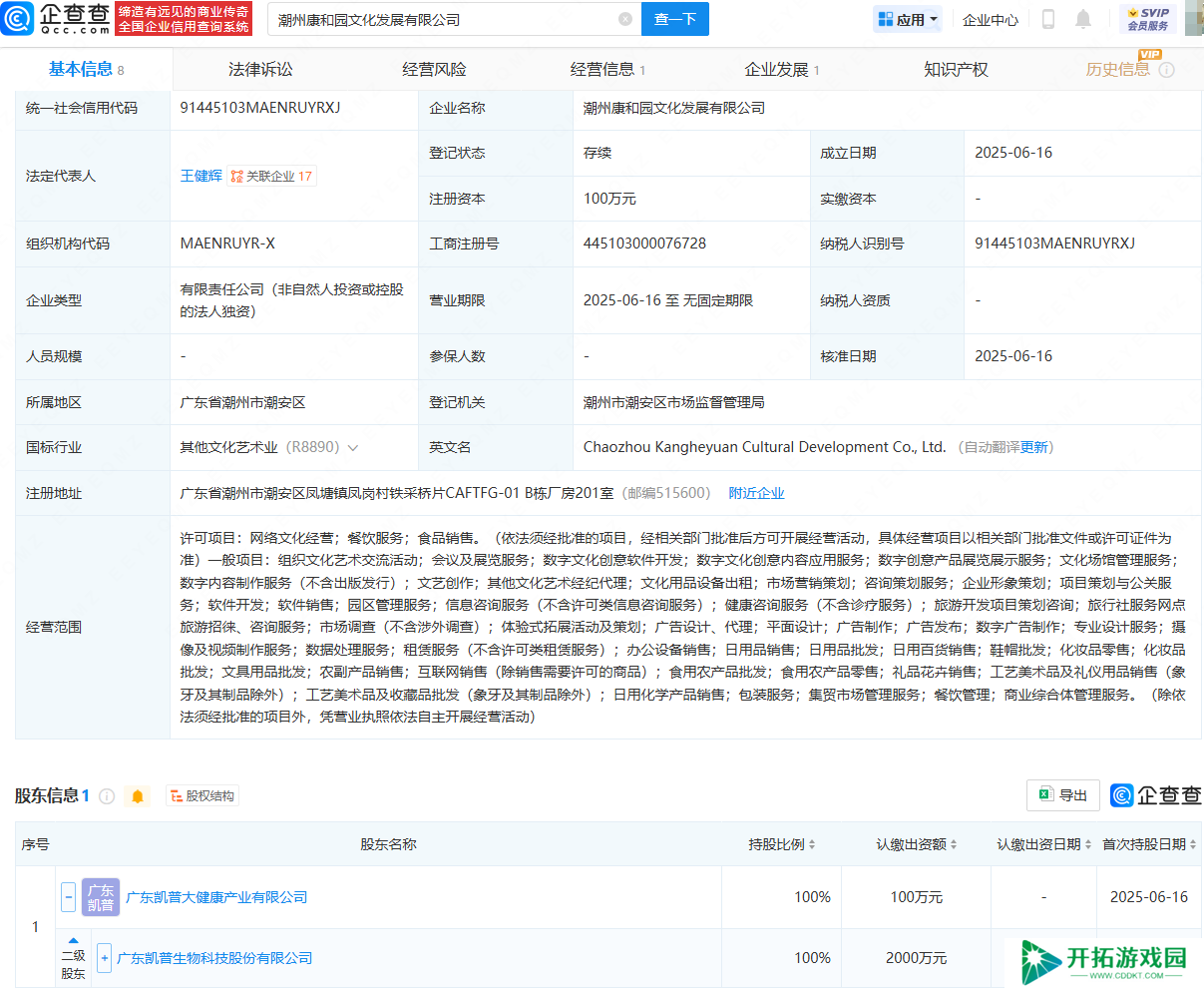1204x988 pixels.
Task: Select 2000万元 subscribed capital cell
Action: point(916,958)
